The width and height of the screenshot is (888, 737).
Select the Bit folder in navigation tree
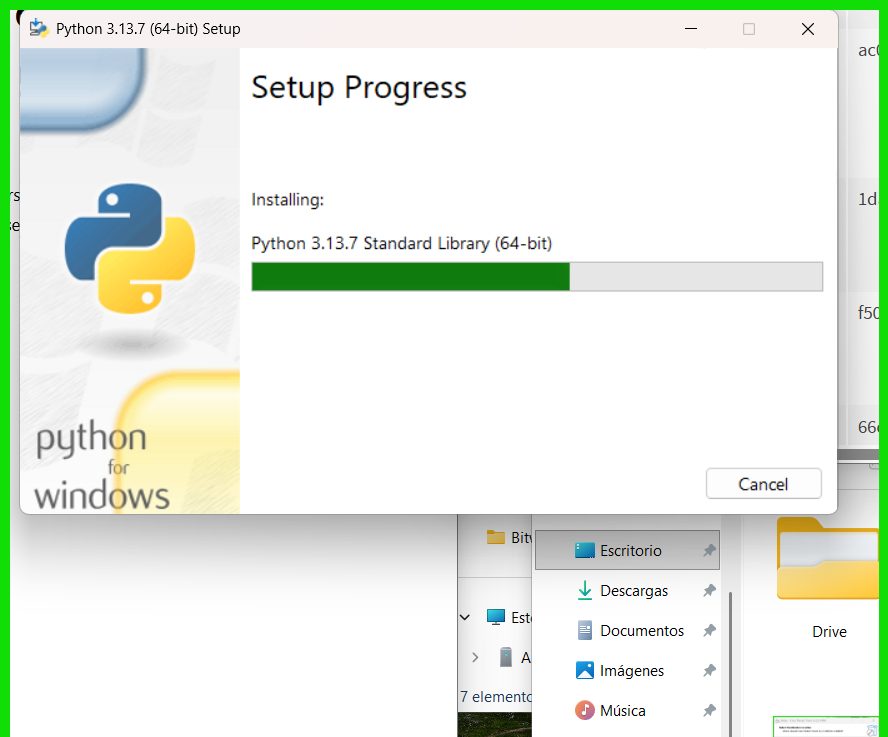tap(510, 537)
